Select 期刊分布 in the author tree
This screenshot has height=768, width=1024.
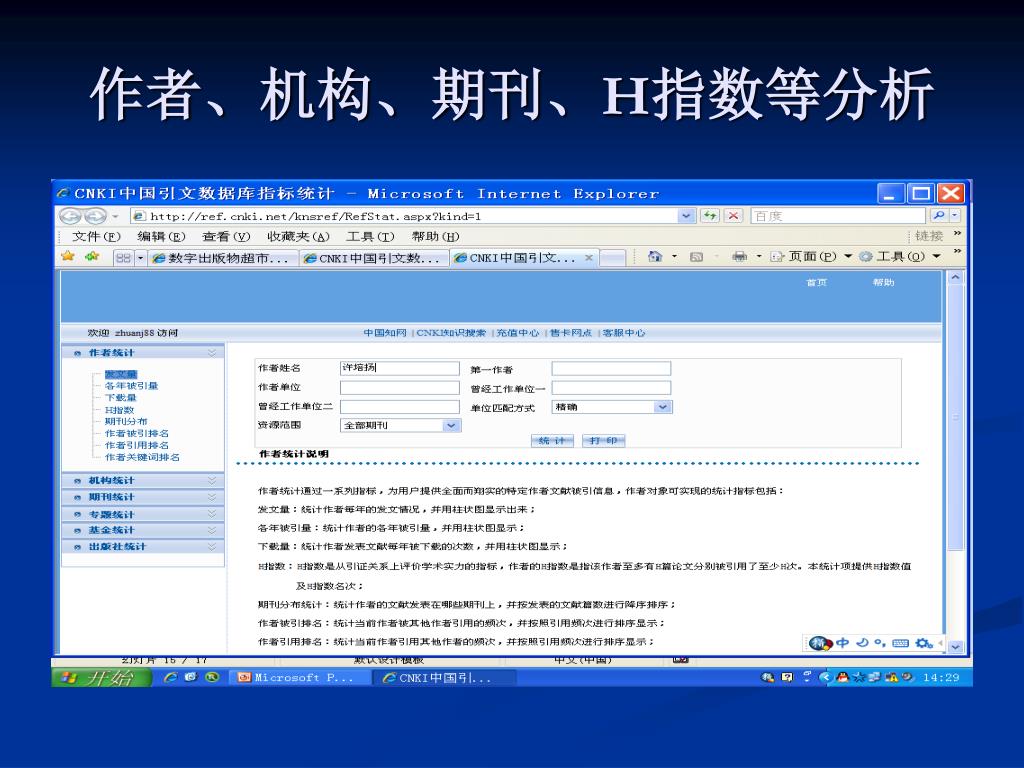[x=126, y=421]
